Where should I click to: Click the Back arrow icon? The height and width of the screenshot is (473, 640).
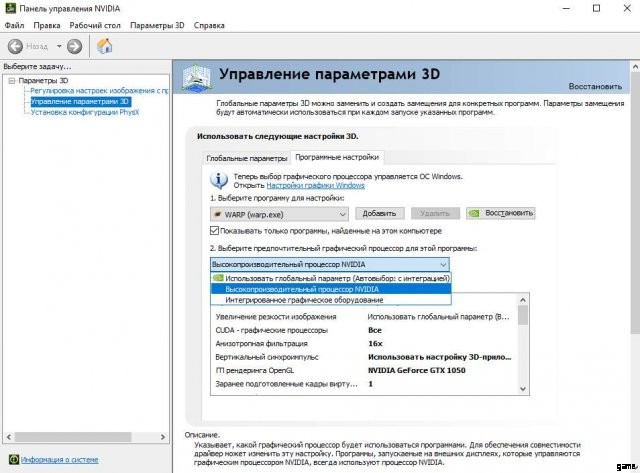[16, 46]
